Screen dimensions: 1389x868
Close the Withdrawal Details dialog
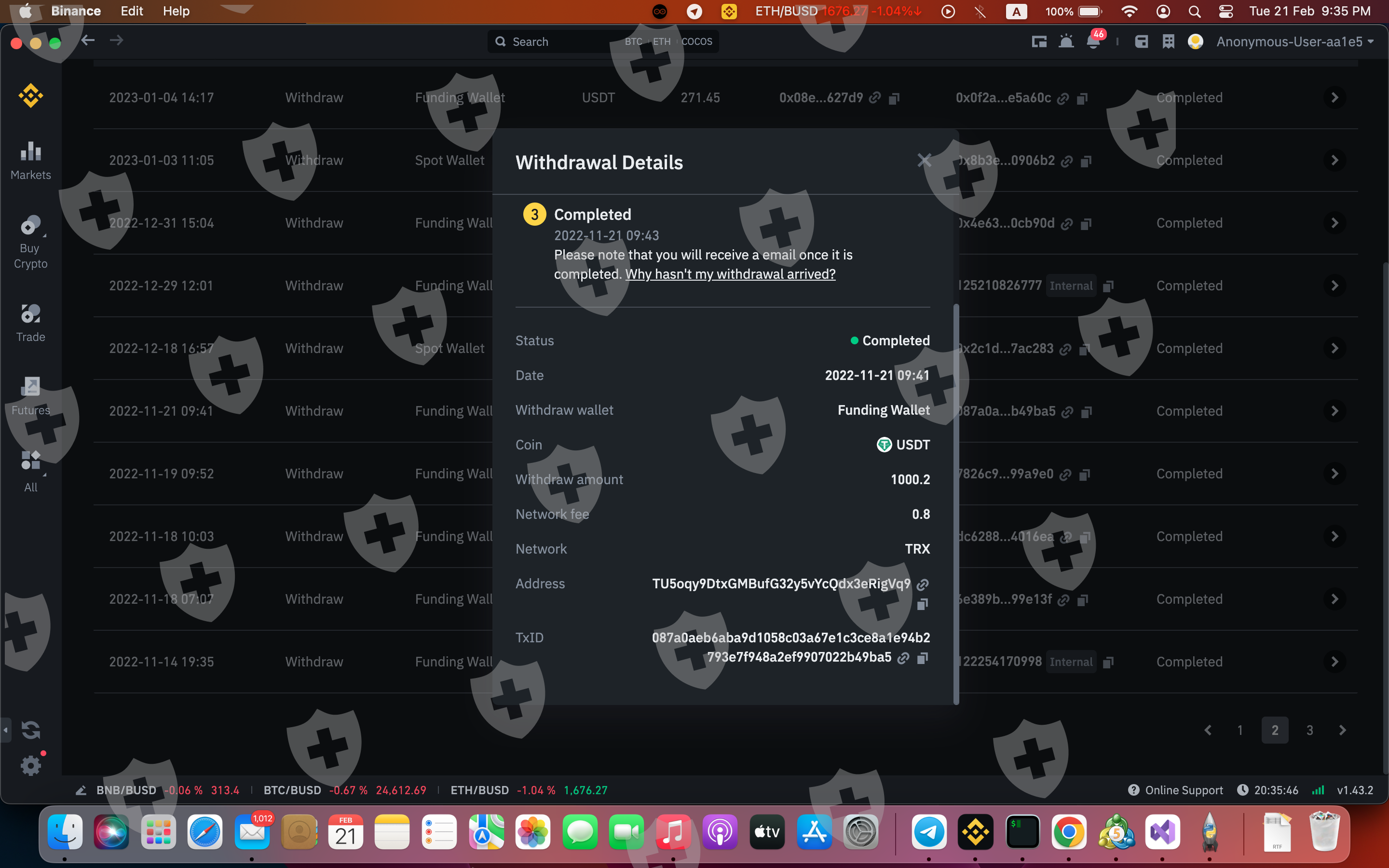point(924,161)
